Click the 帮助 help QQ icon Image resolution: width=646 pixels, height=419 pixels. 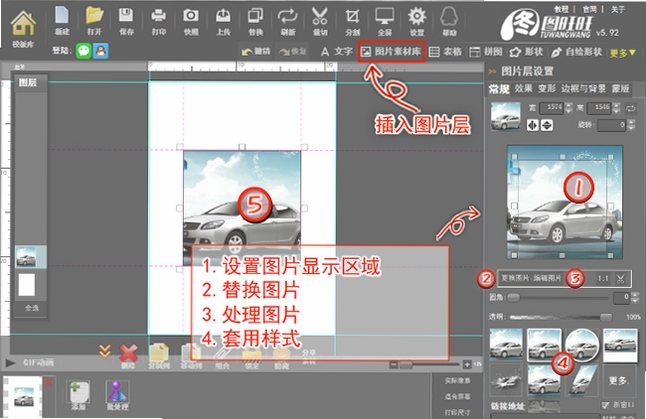point(449,16)
